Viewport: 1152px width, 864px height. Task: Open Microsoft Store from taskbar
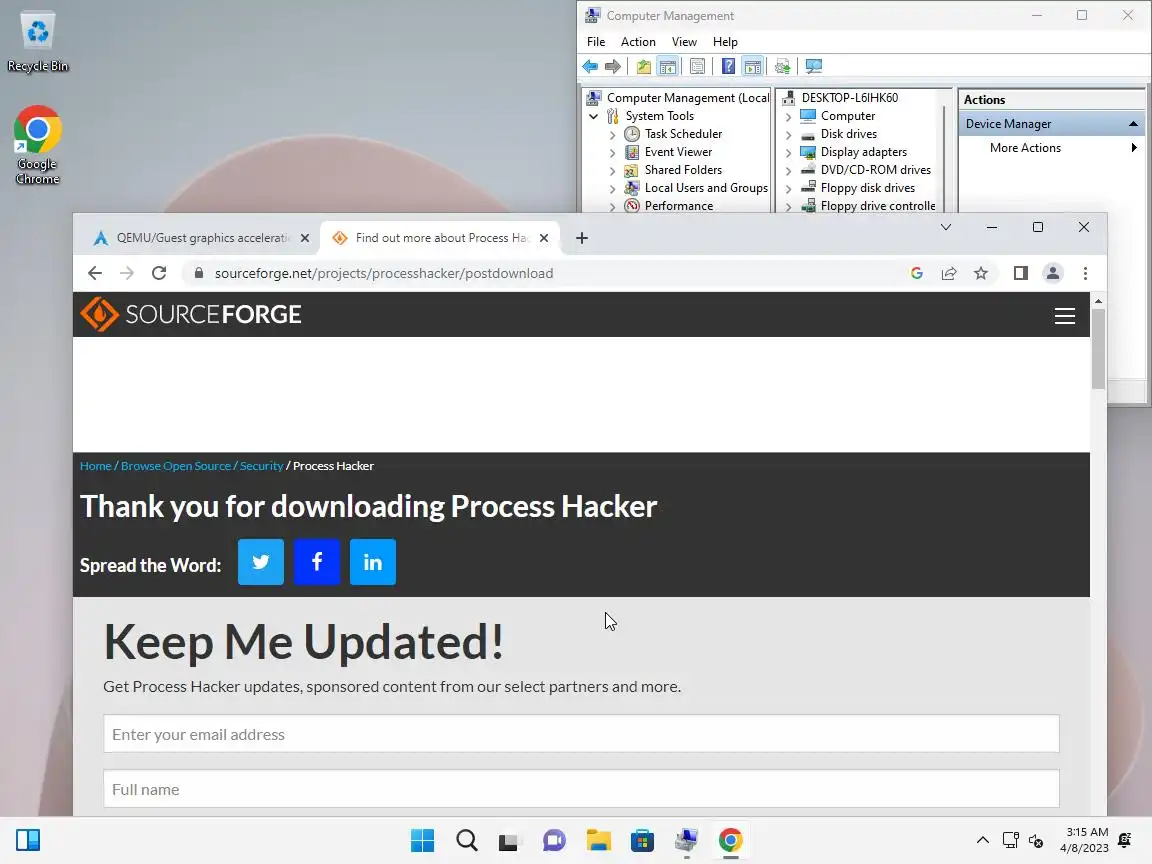point(642,840)
